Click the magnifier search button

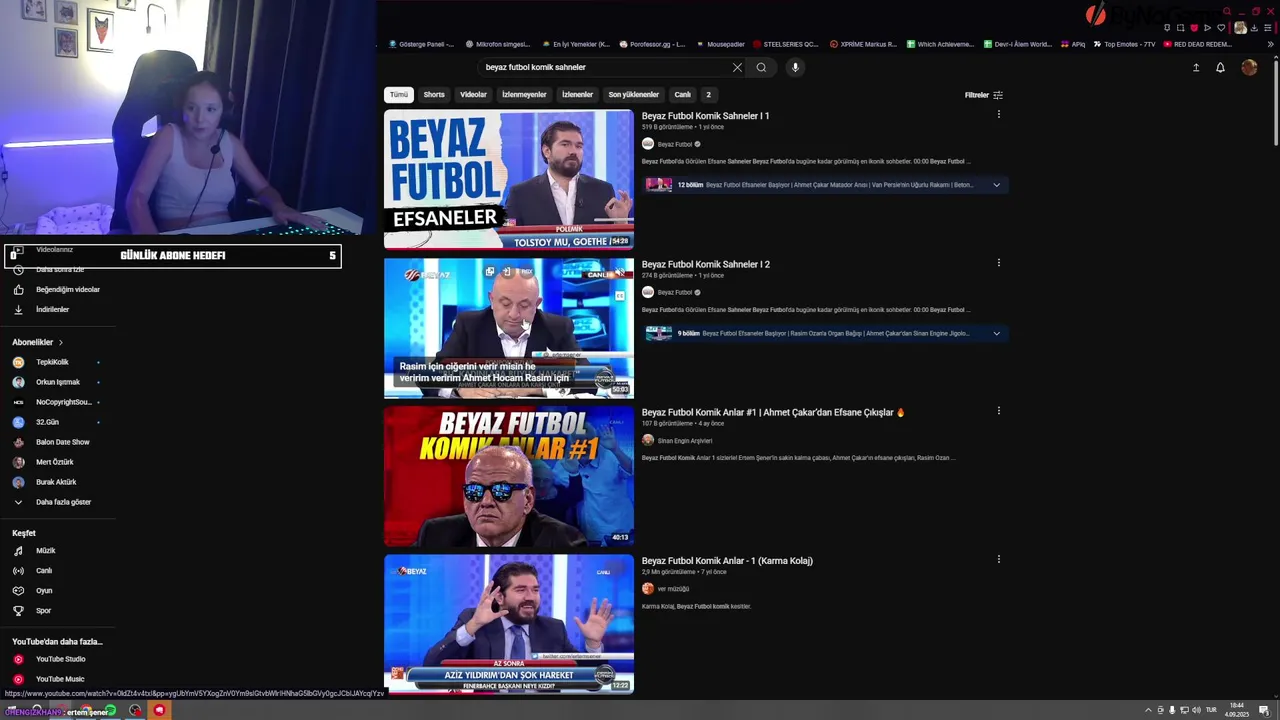point(761,67)
